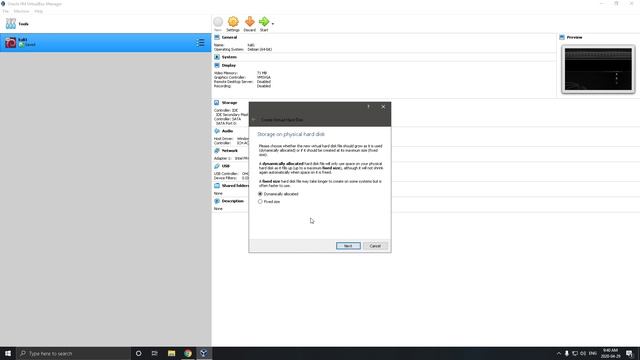
Task: Click the taskbar clock and date
Action: pyautogui.click(x=611, y=353)
